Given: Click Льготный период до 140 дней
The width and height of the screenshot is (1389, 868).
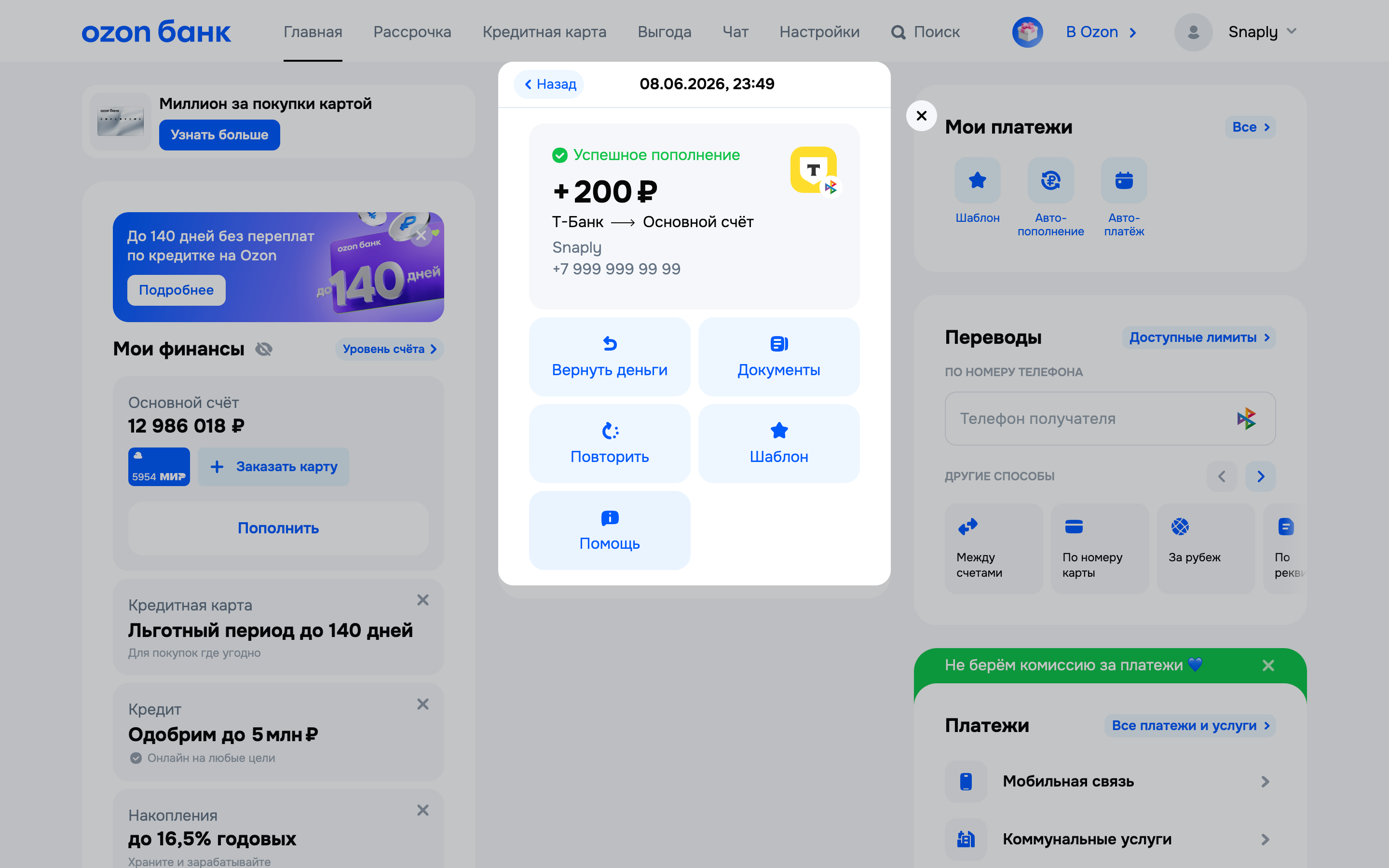Looking at the screenshot, I should pos(271,630).
